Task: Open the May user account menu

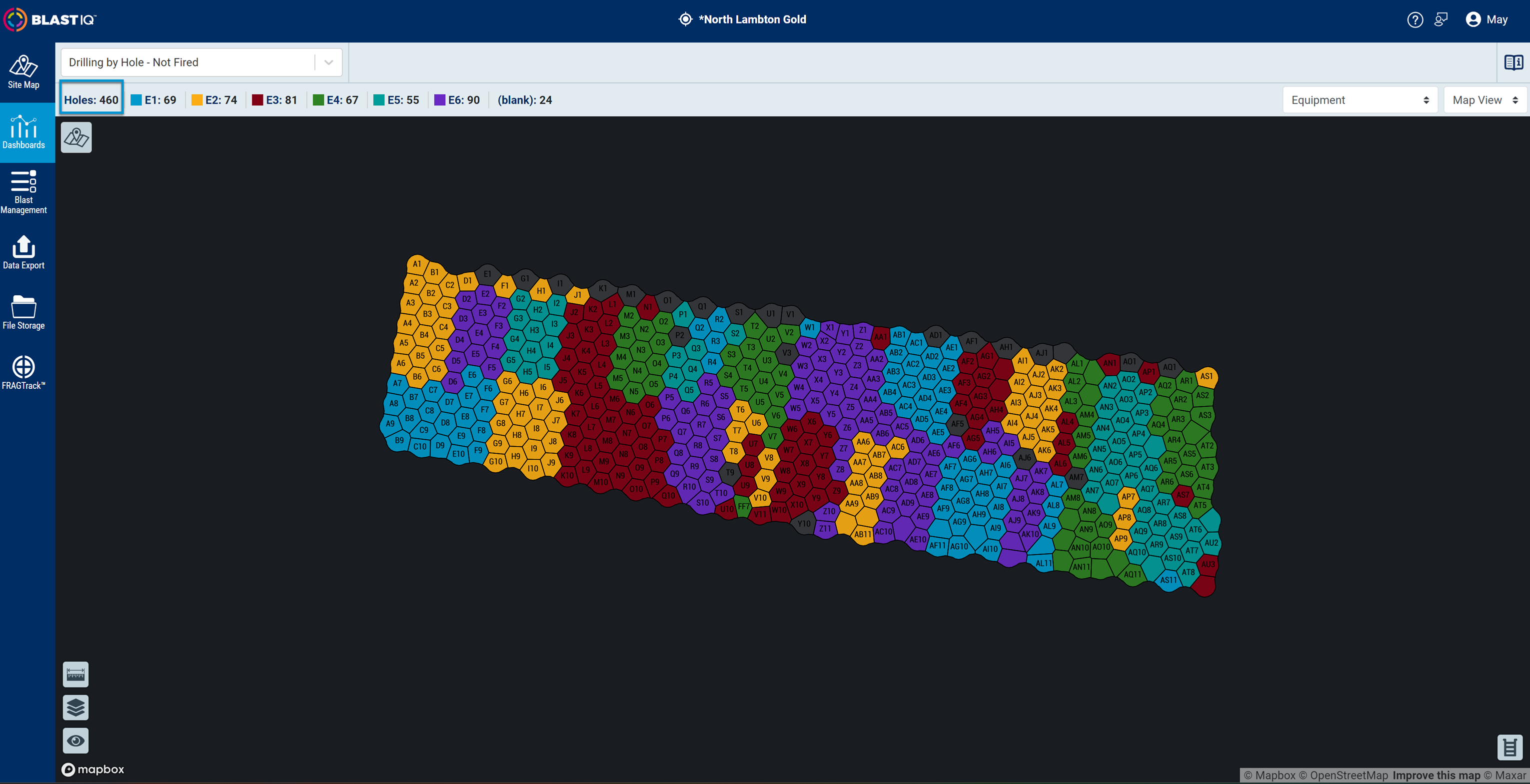Action: click(1487, 19)
